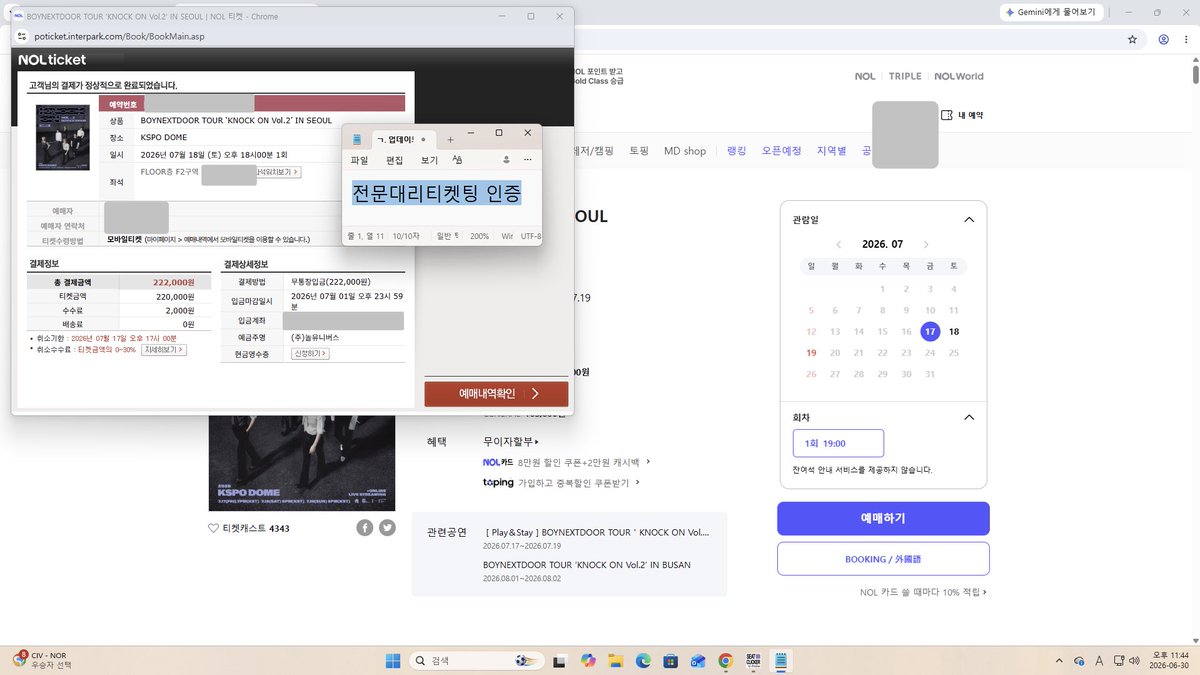1200x675 pixels.
Task: Open toping duplicate coupon link
Action: (560, 482)
